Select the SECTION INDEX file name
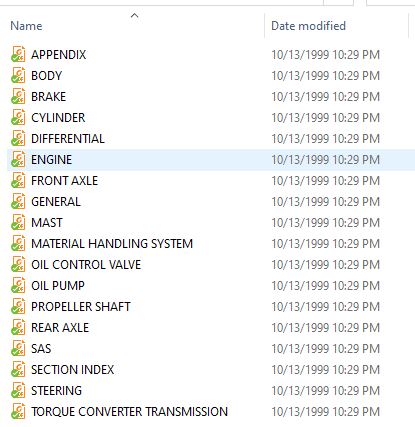 (73, 370)
